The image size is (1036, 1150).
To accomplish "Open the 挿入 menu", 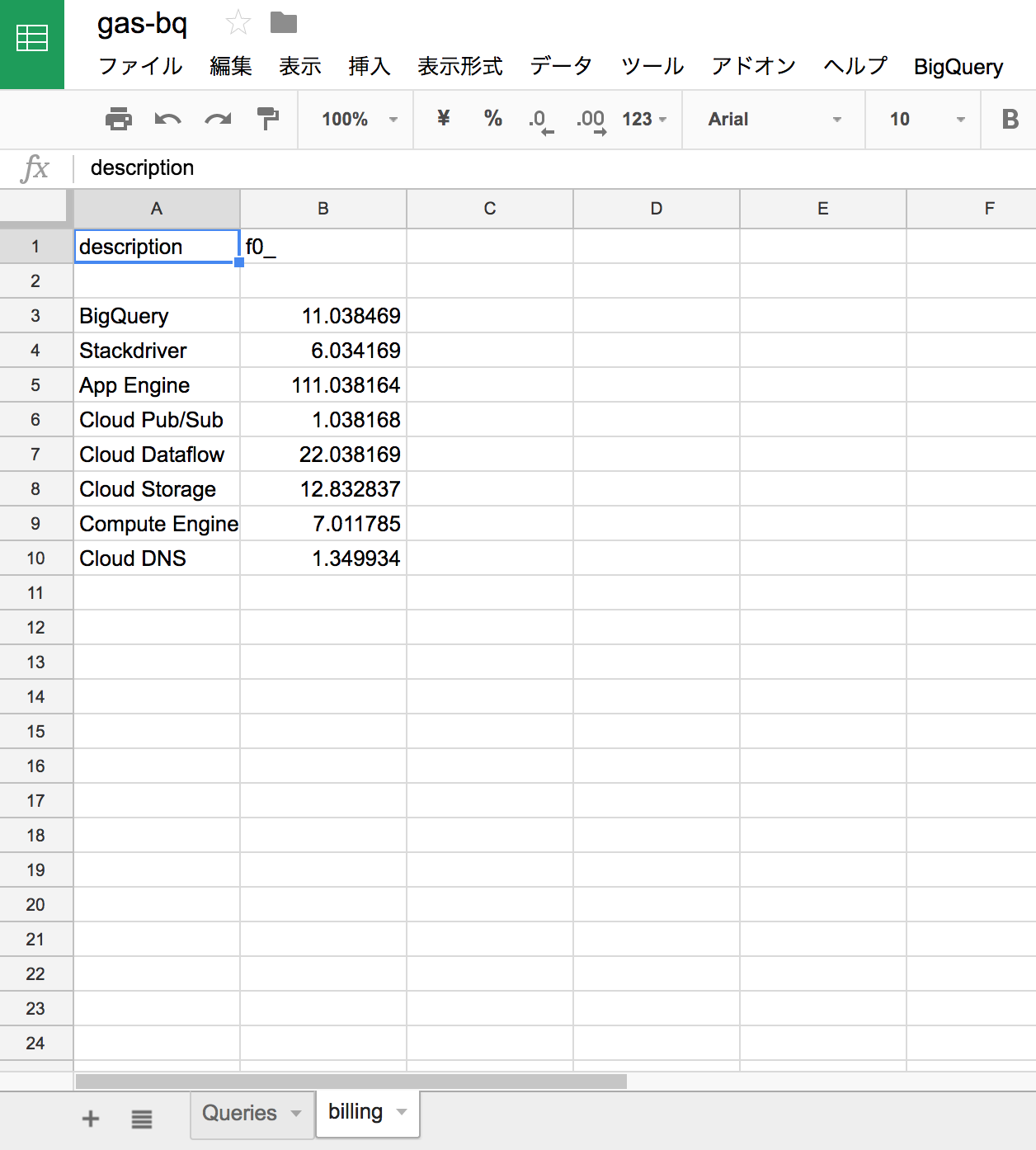I will pos(370,66).
